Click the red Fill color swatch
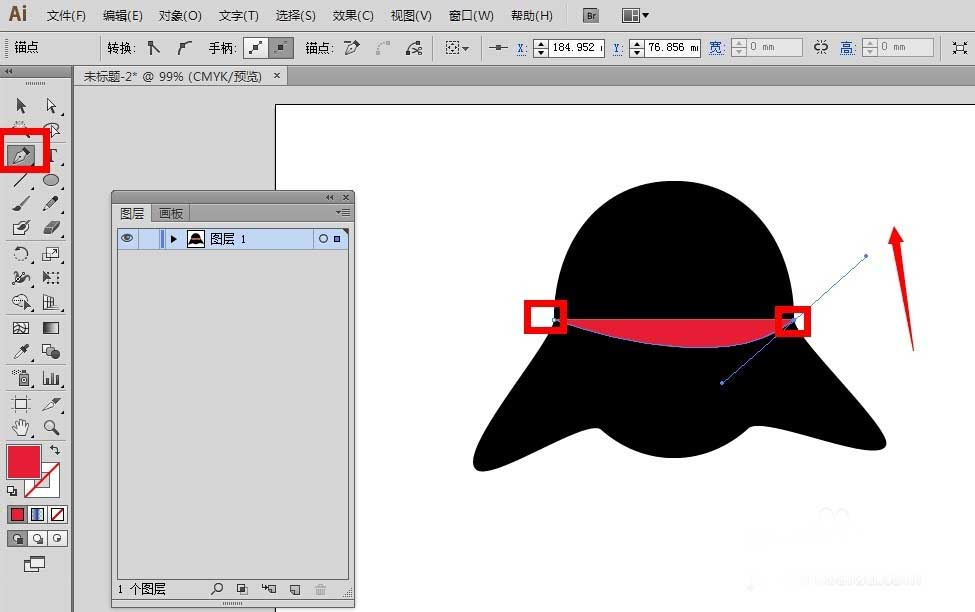Screen dimensions: 975x612 [24, 462]
